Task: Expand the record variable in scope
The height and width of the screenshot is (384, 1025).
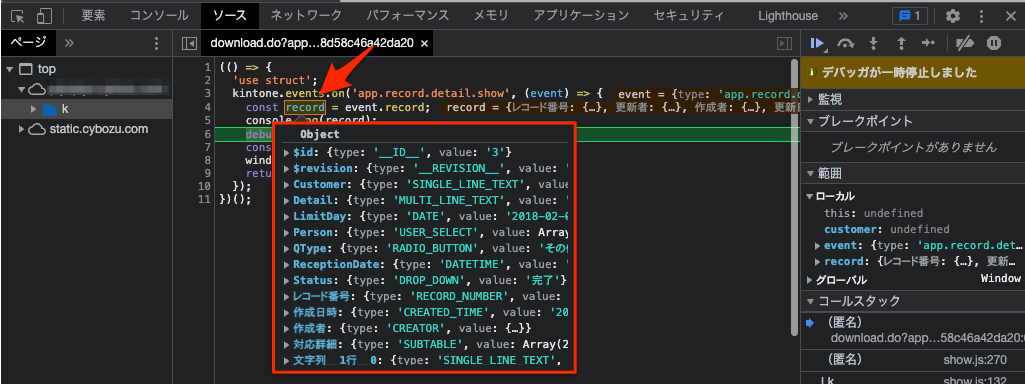Action: [818, 262]
